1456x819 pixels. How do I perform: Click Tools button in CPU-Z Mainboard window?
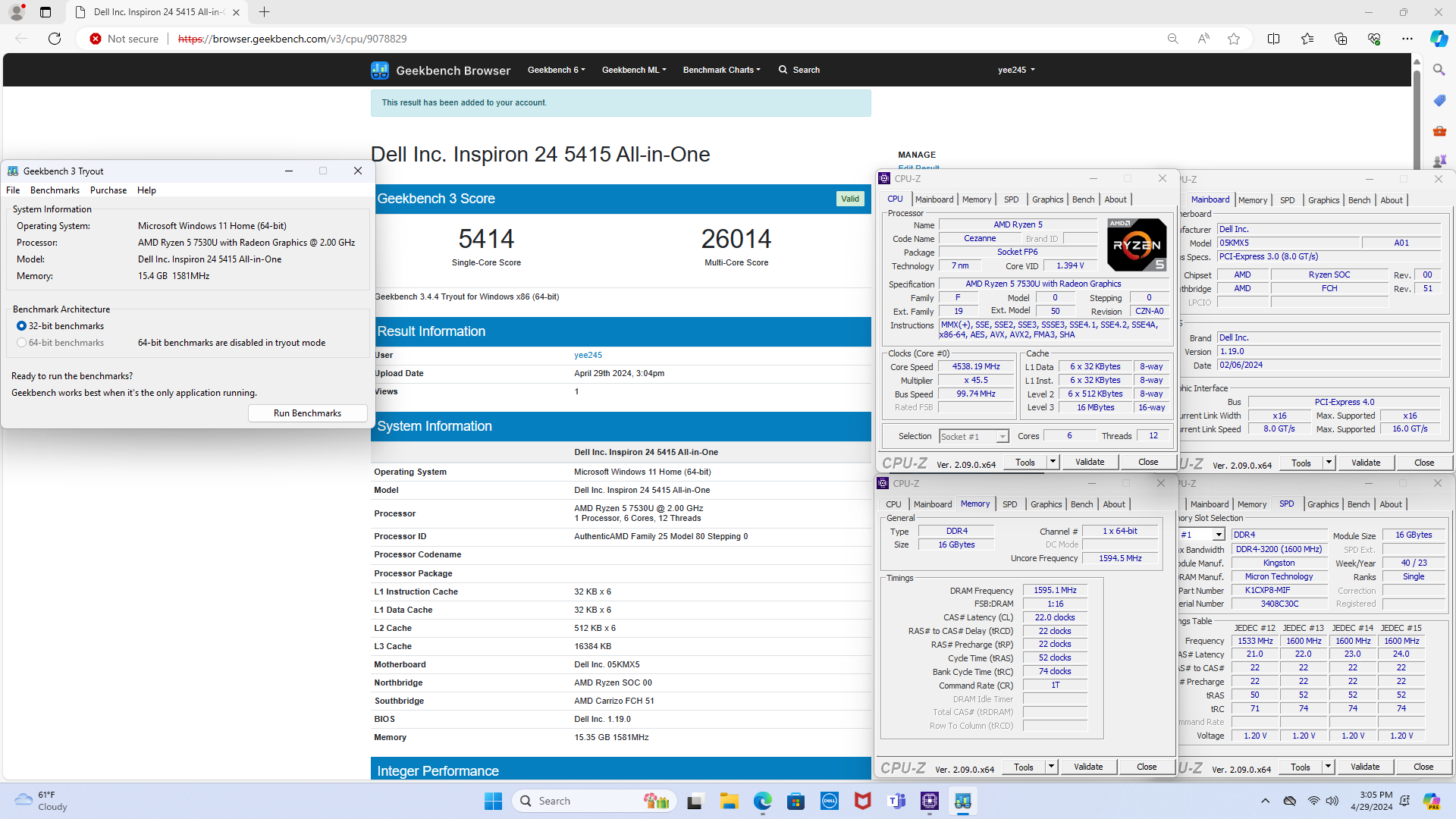[x=1301, y=463]
